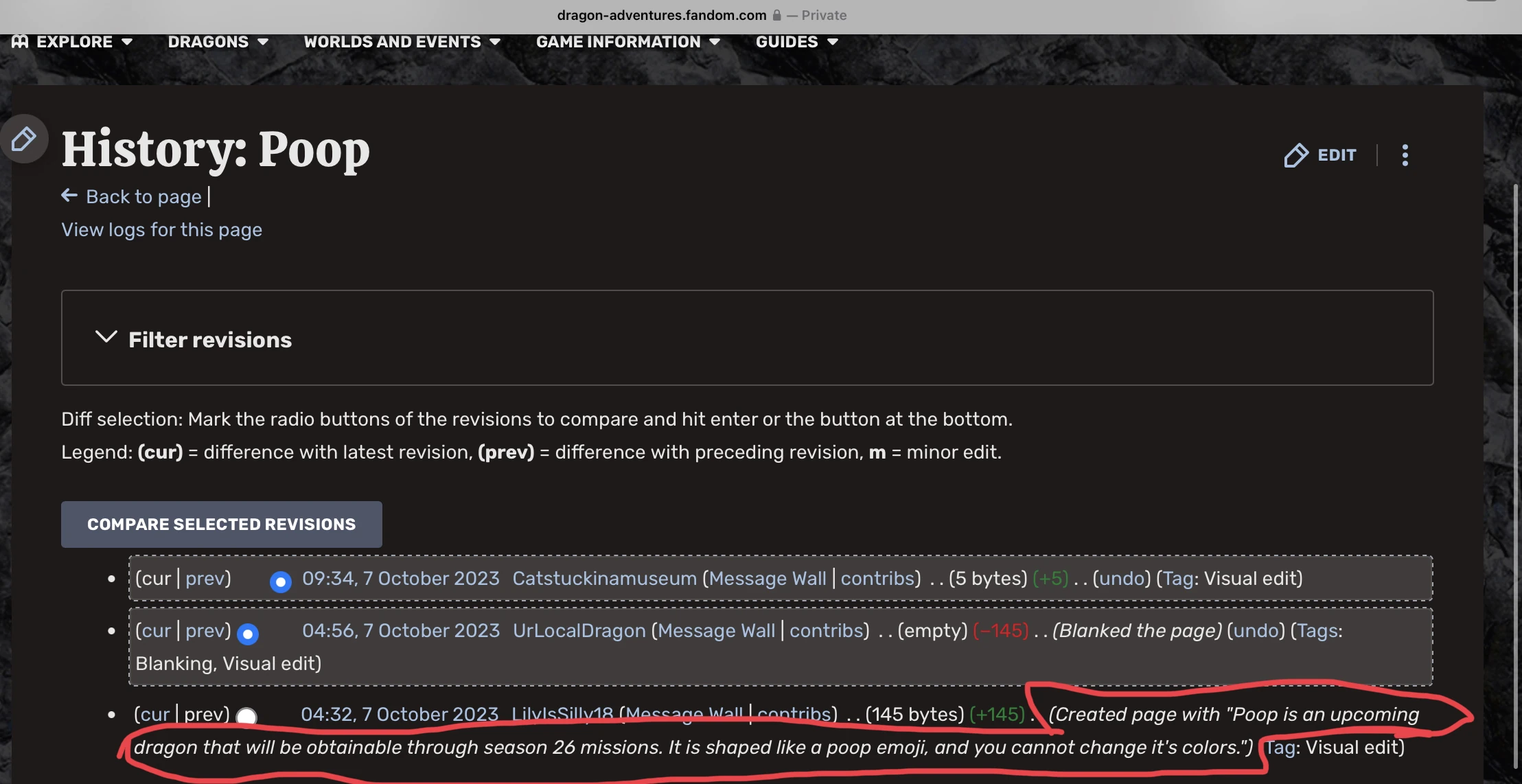The width and height of the screenshot is (1522, 784).
Task: Select radio button for 09:34 revision
Action: (x=280, y=582)
